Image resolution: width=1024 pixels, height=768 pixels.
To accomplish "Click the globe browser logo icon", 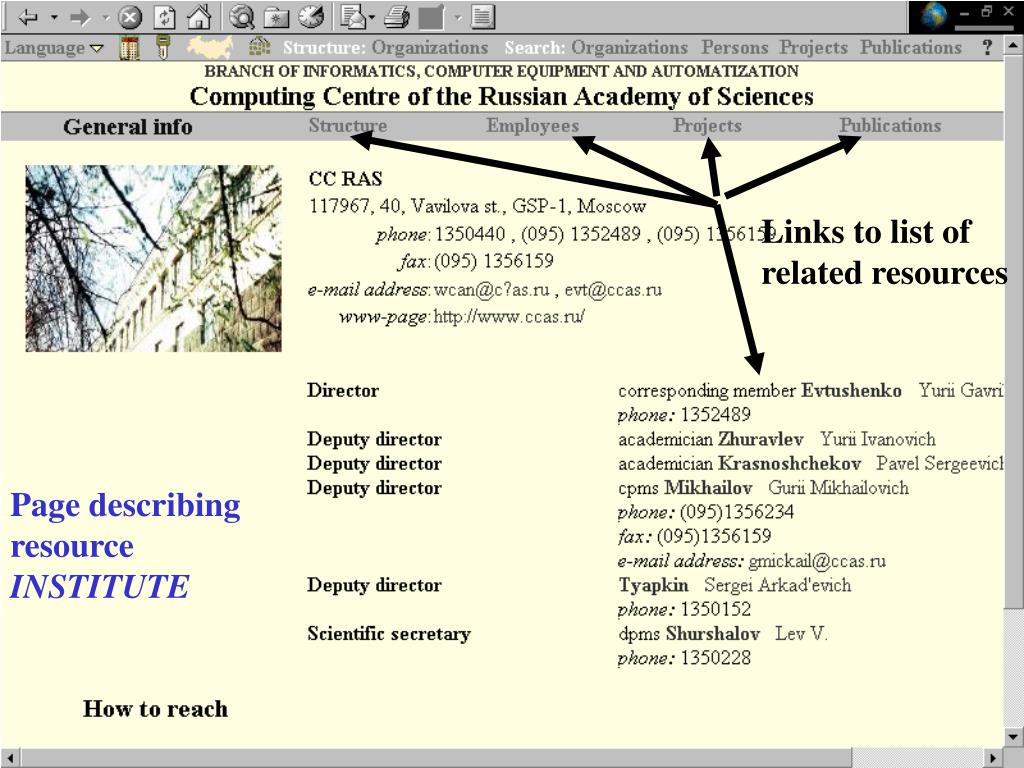I will point(933,16).
